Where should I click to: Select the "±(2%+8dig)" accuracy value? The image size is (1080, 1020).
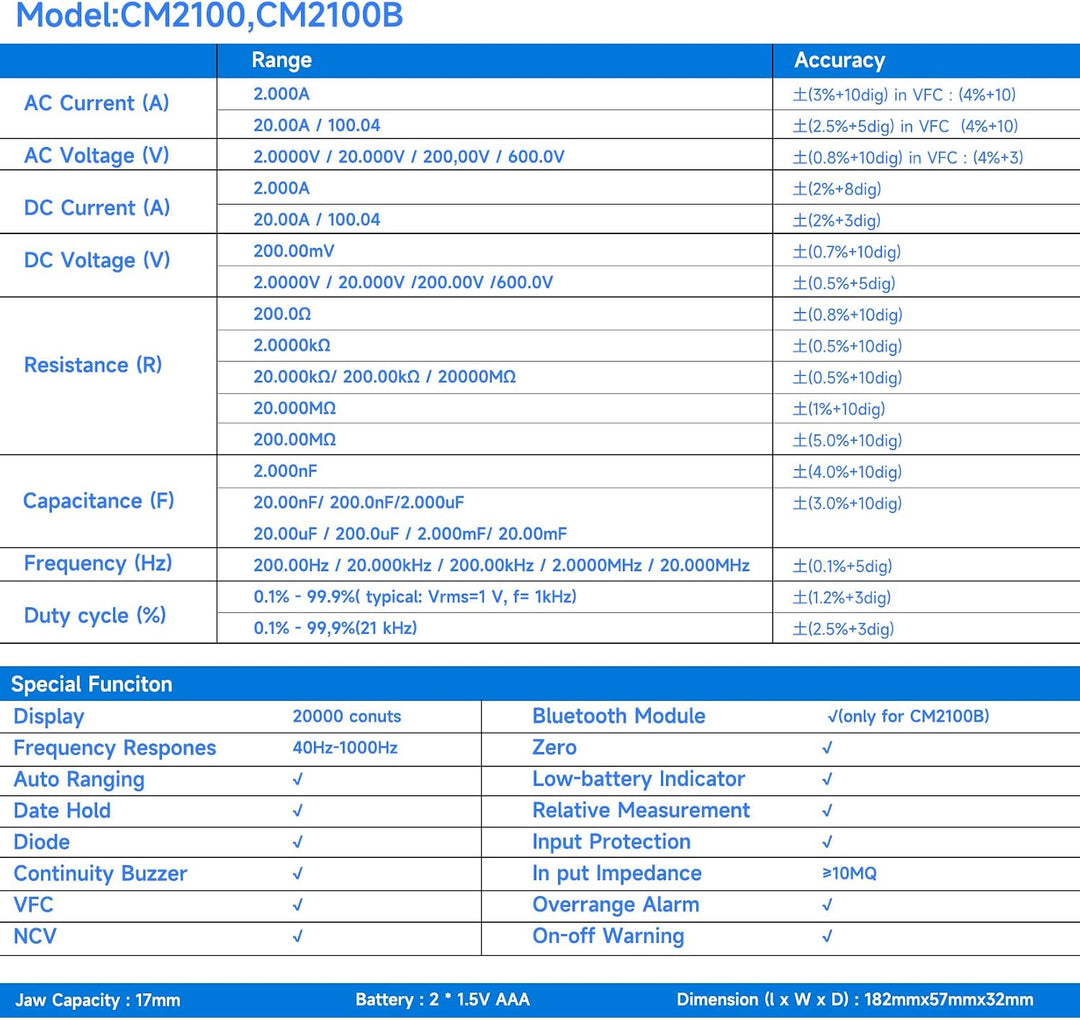click(x=837, y=189)
